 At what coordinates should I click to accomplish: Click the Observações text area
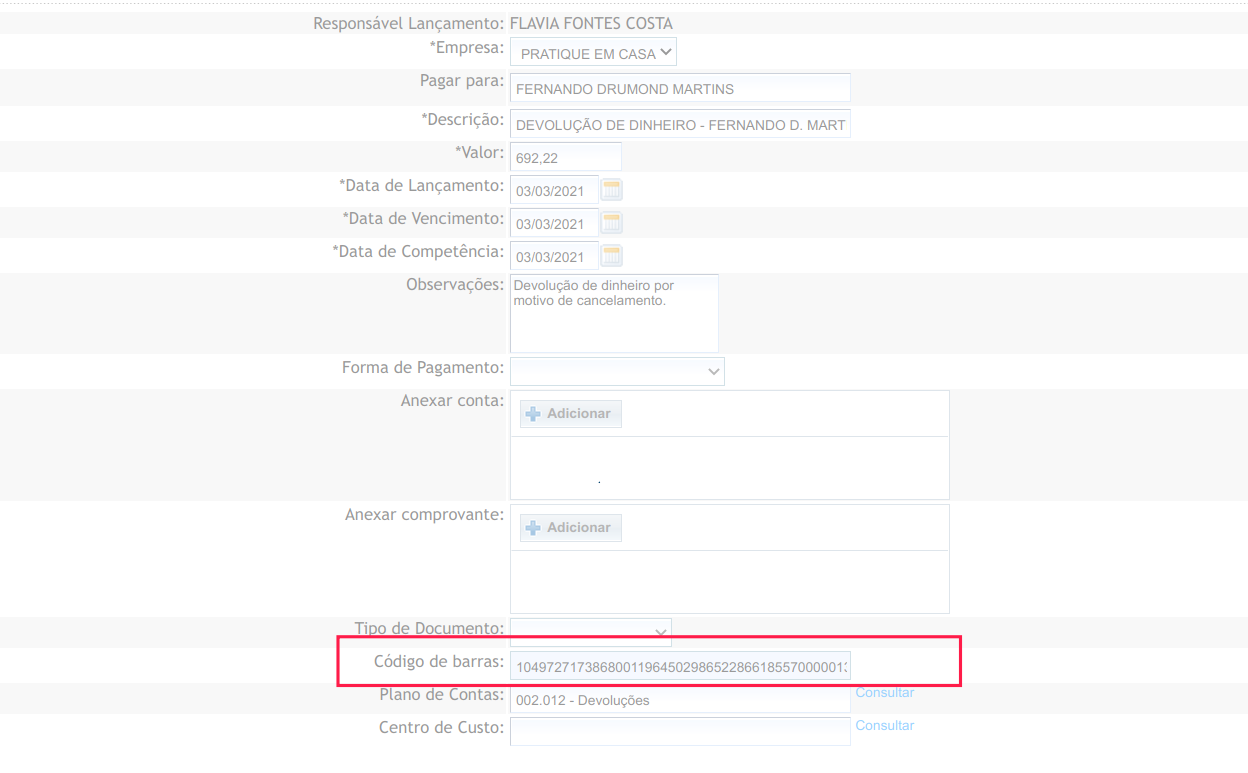click(614, 314)
